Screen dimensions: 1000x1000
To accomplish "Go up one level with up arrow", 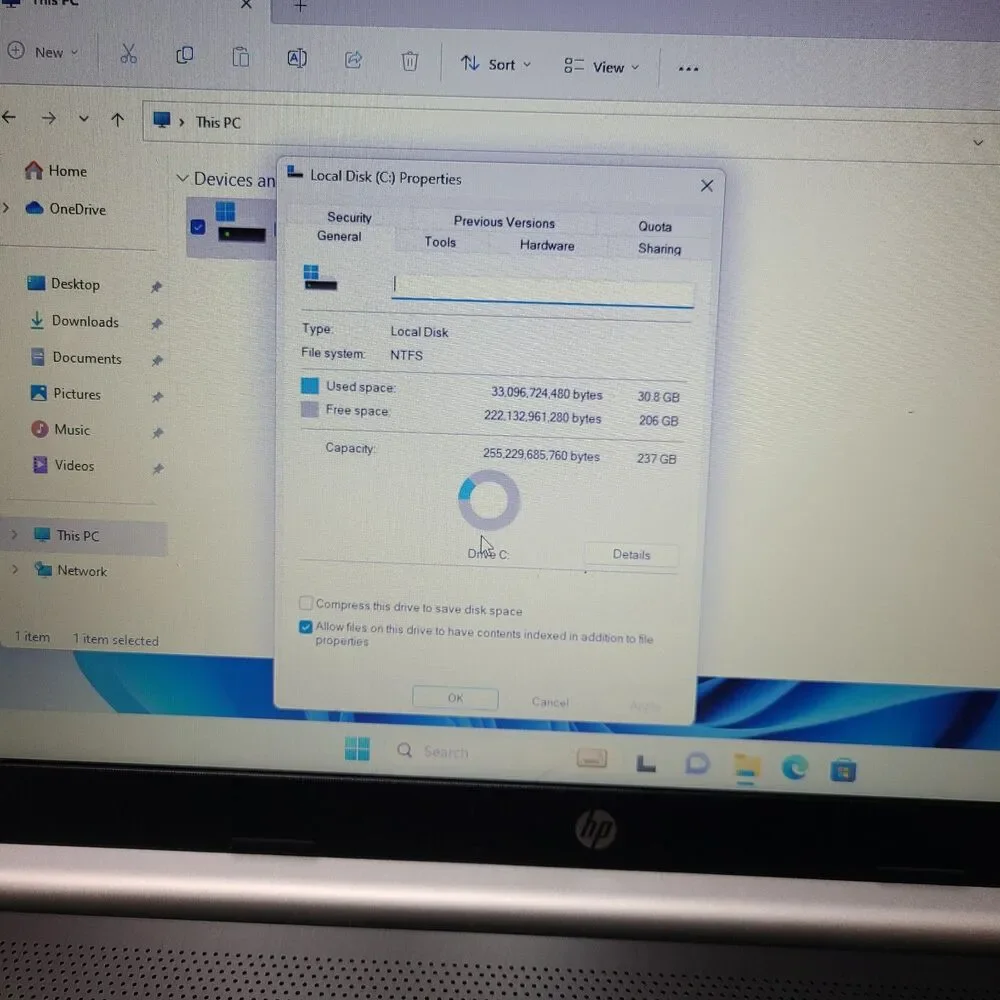I will (117, 119).
